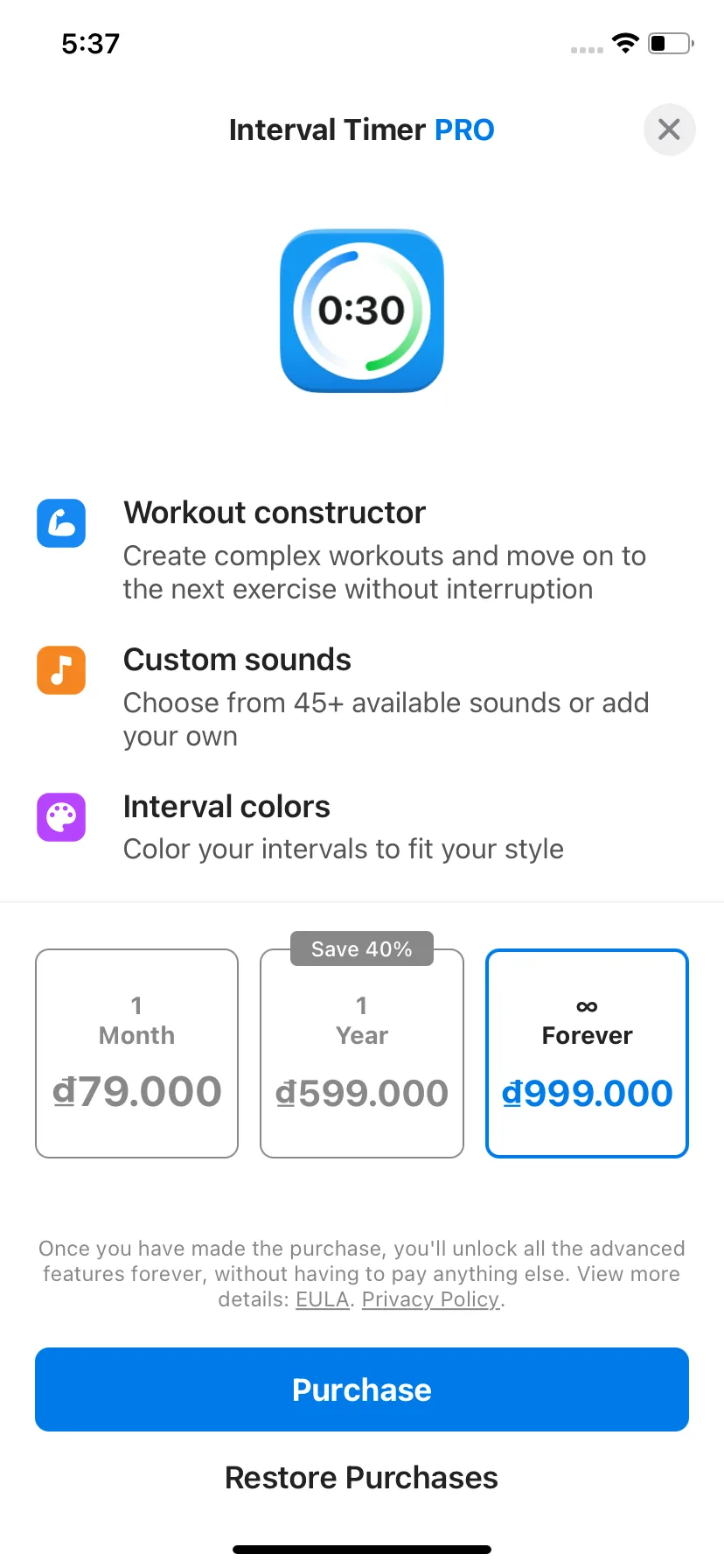This screenshot has height=1568, width=724.
Task: Tap the Custom sounds heading
Action: point(237,660)
